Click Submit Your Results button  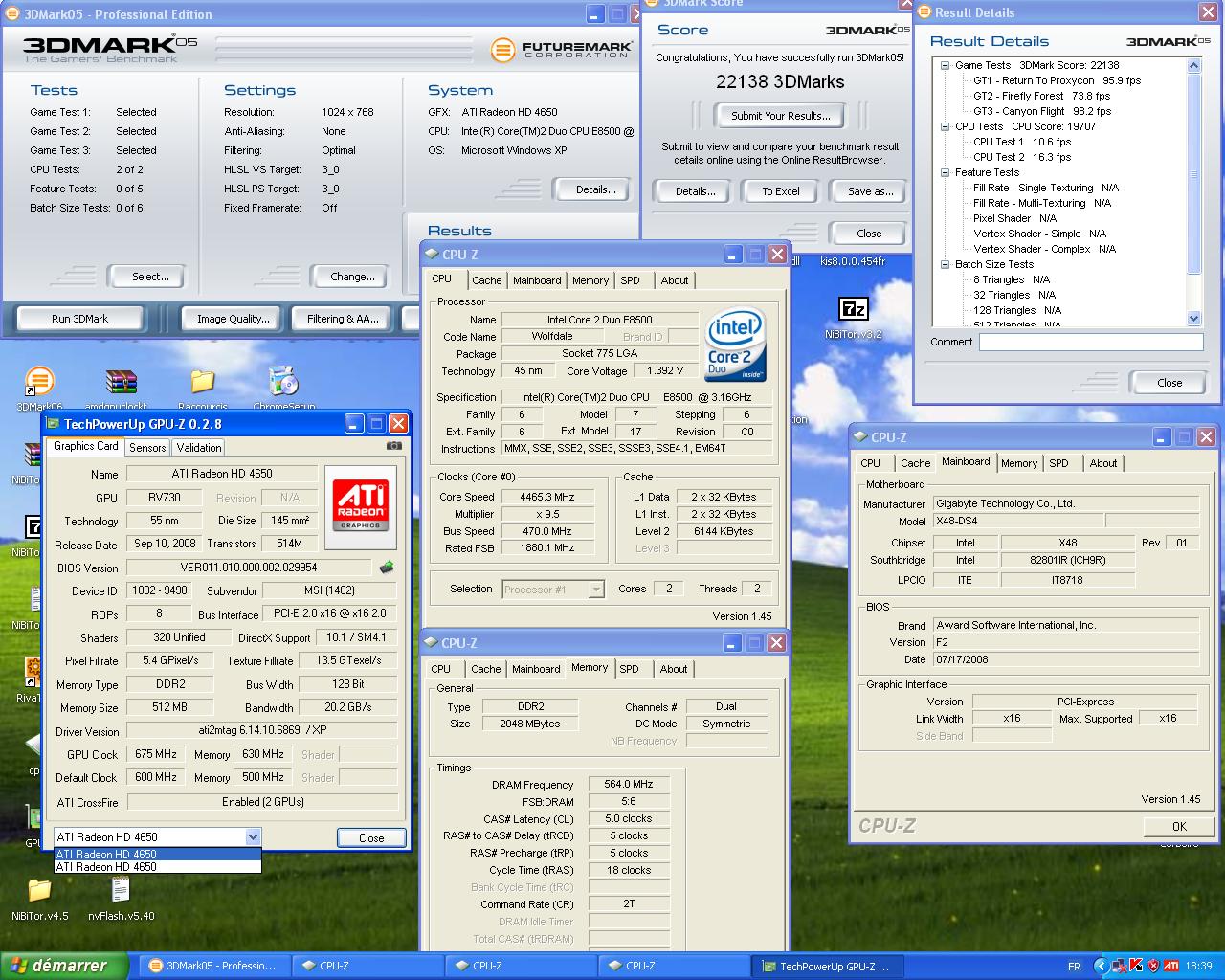click(781, 116)
